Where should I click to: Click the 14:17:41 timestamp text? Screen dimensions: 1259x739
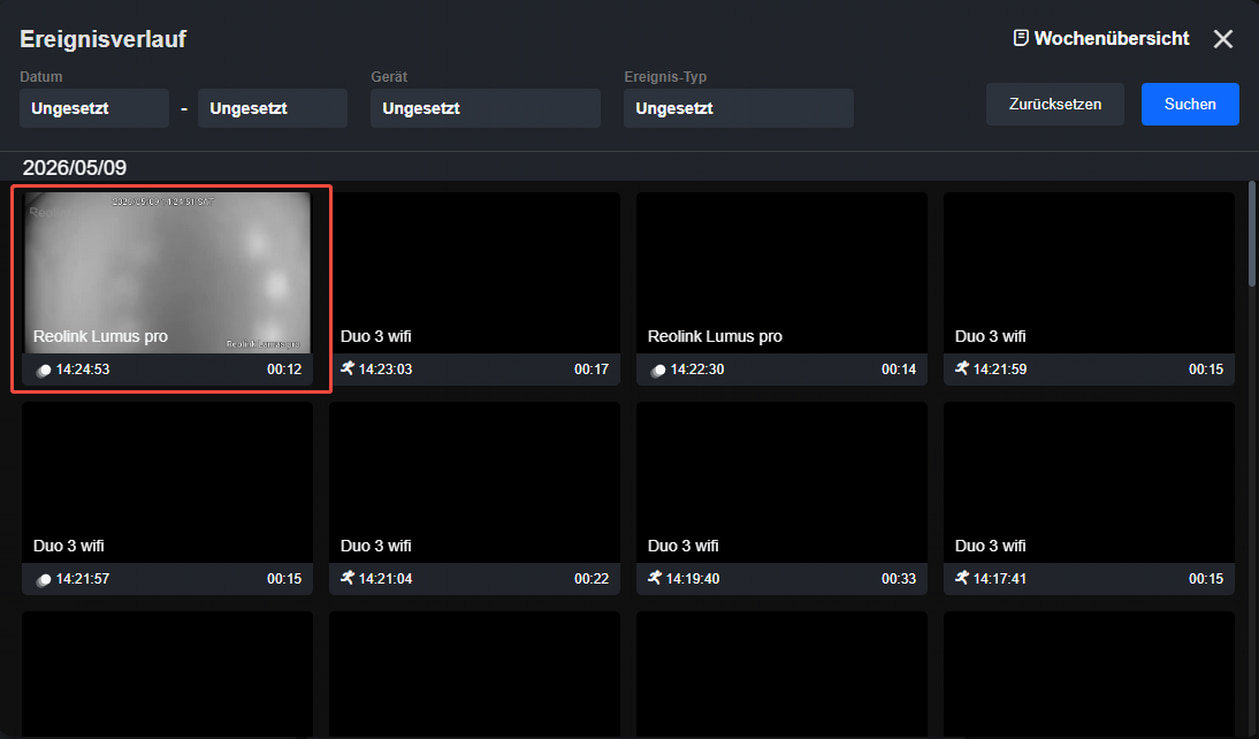click(1000, 579)
